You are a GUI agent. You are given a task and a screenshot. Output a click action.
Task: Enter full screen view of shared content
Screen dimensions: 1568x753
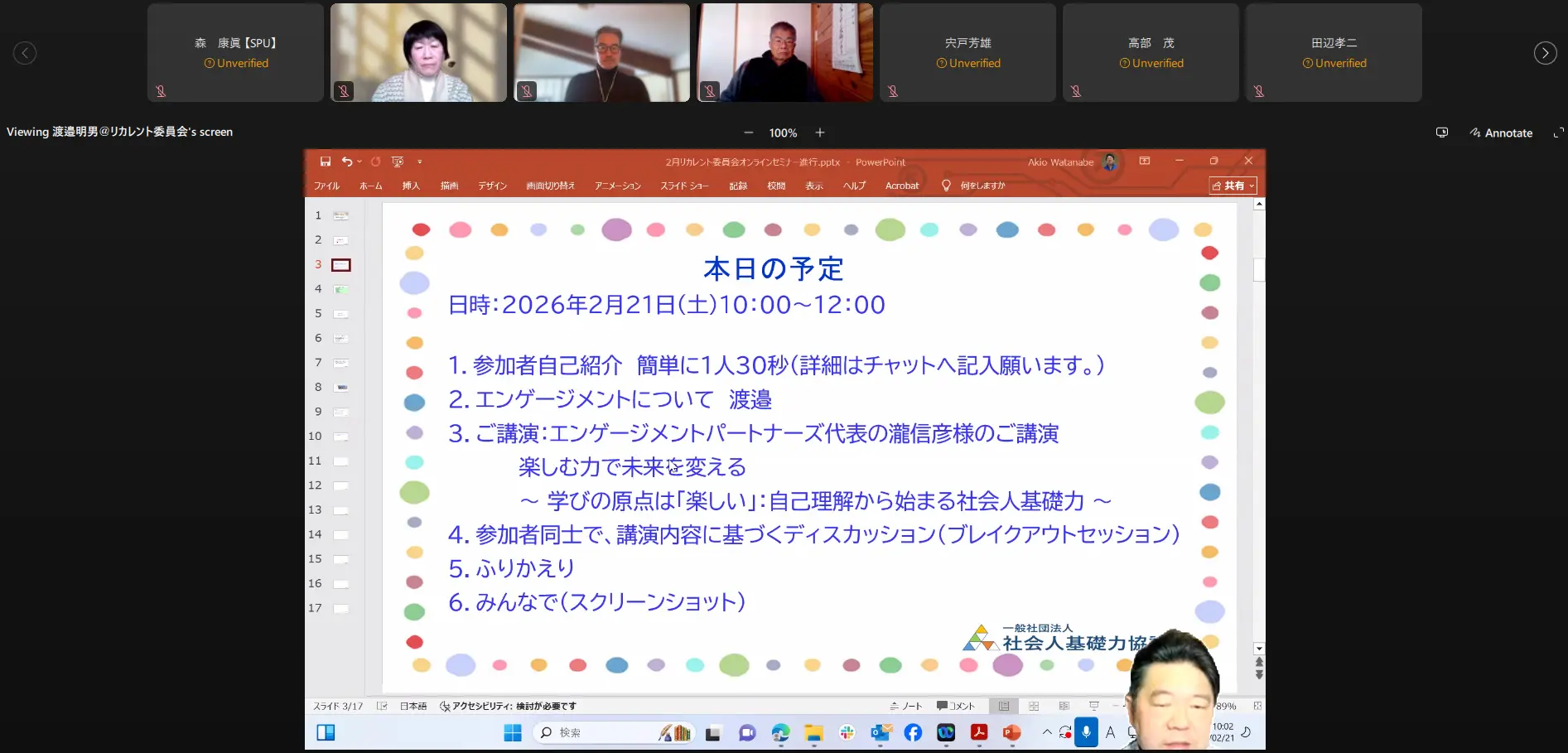[1558, 133]
